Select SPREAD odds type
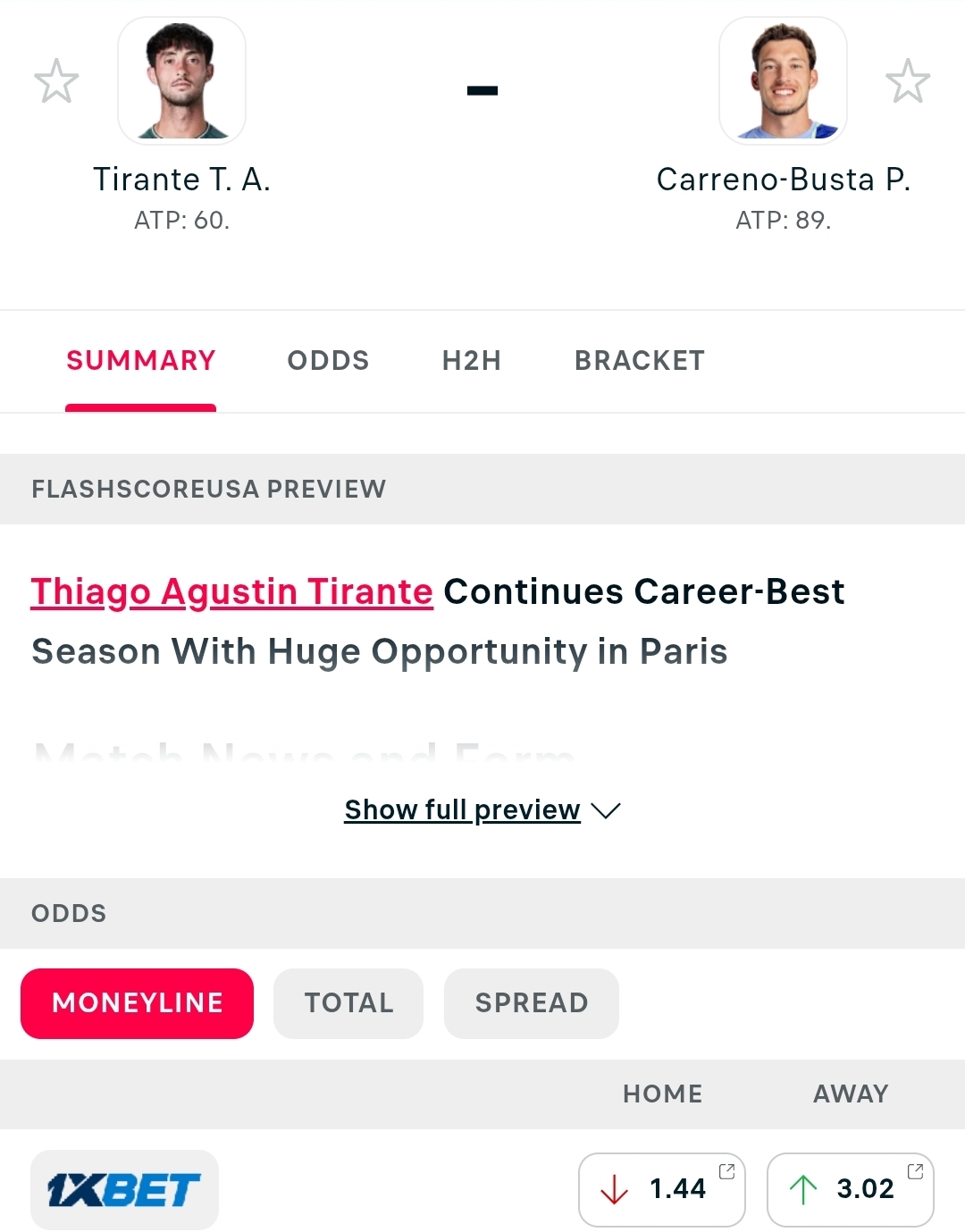 click(532, 1003)
